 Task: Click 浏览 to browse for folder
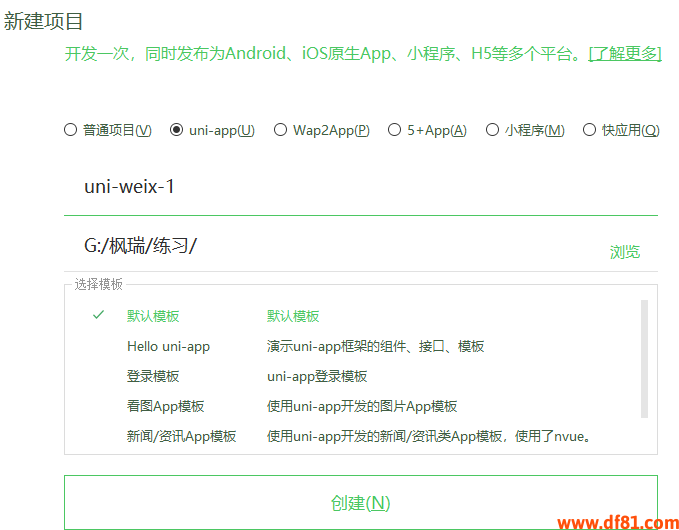pyautogui.click(x=625, y=252)
